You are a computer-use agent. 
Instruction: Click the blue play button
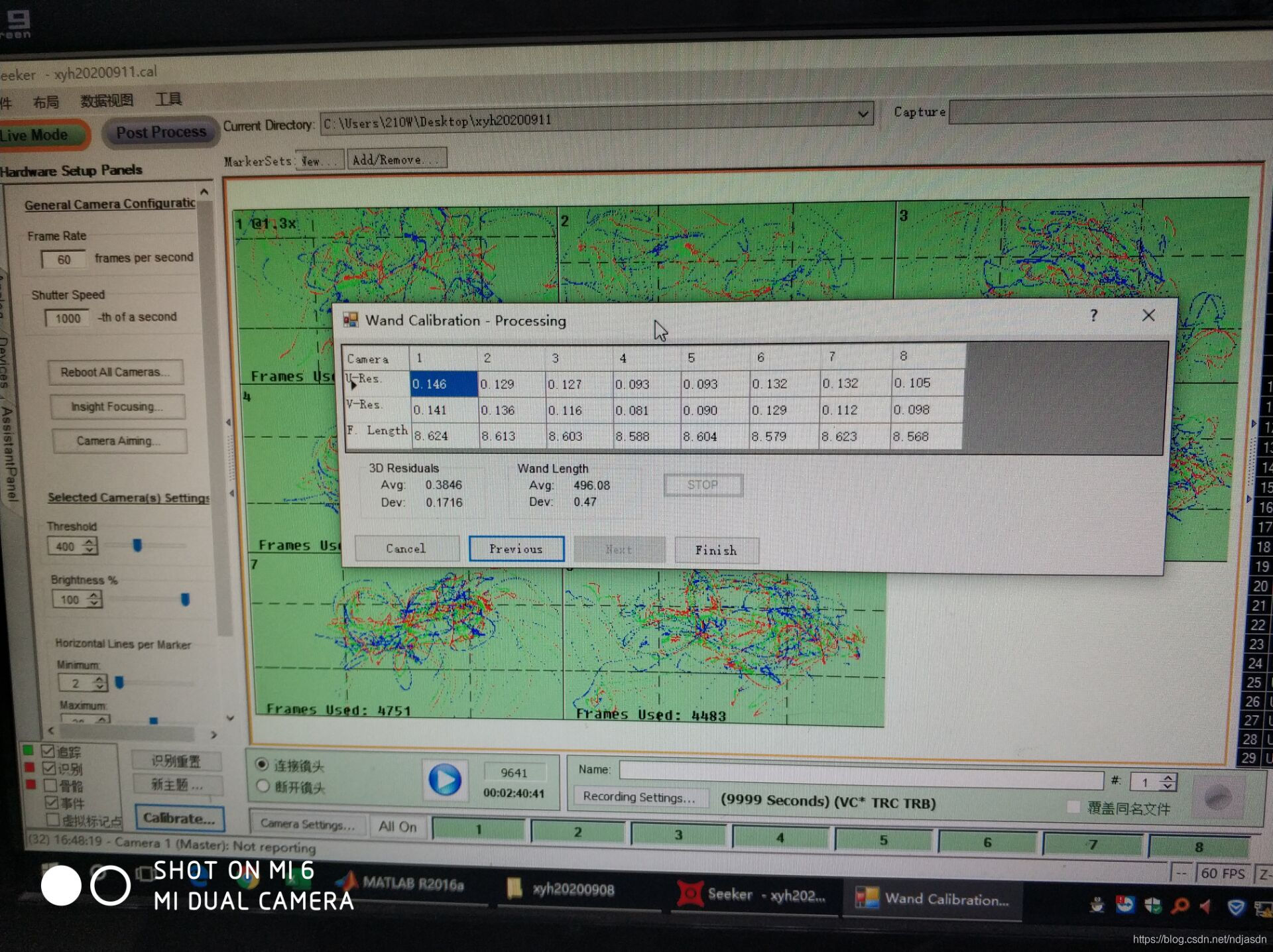click(444, 780)
